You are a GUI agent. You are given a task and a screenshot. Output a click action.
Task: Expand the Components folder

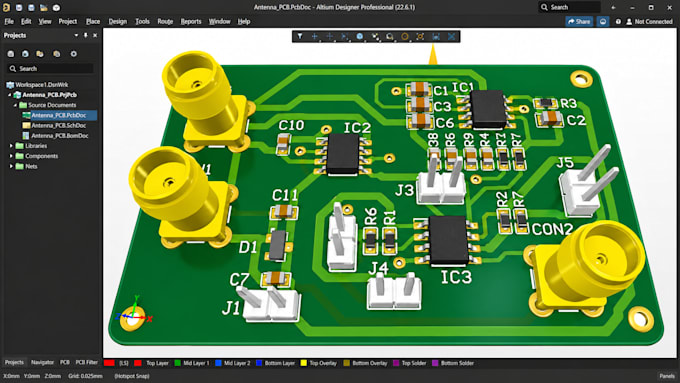11,156
